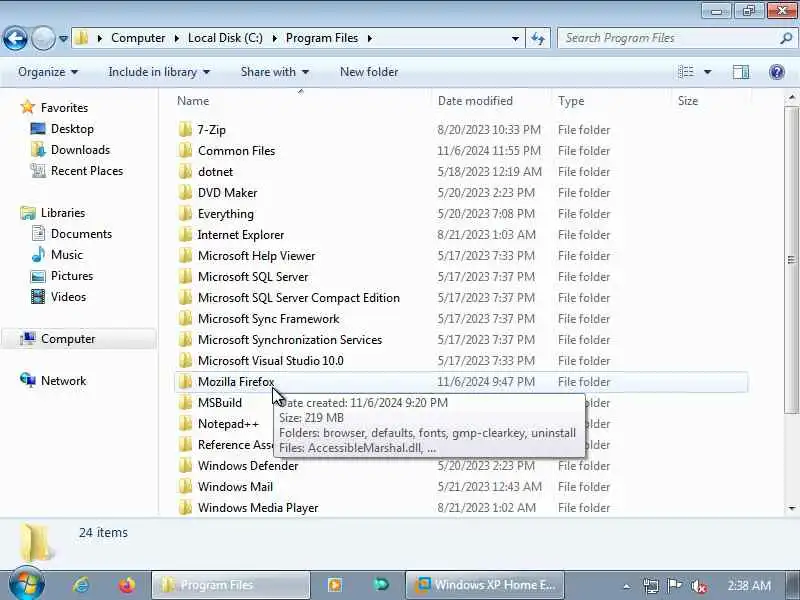Open the view options dropdown arrow
This screenshot has height=600, width=800.
(708, 72)
